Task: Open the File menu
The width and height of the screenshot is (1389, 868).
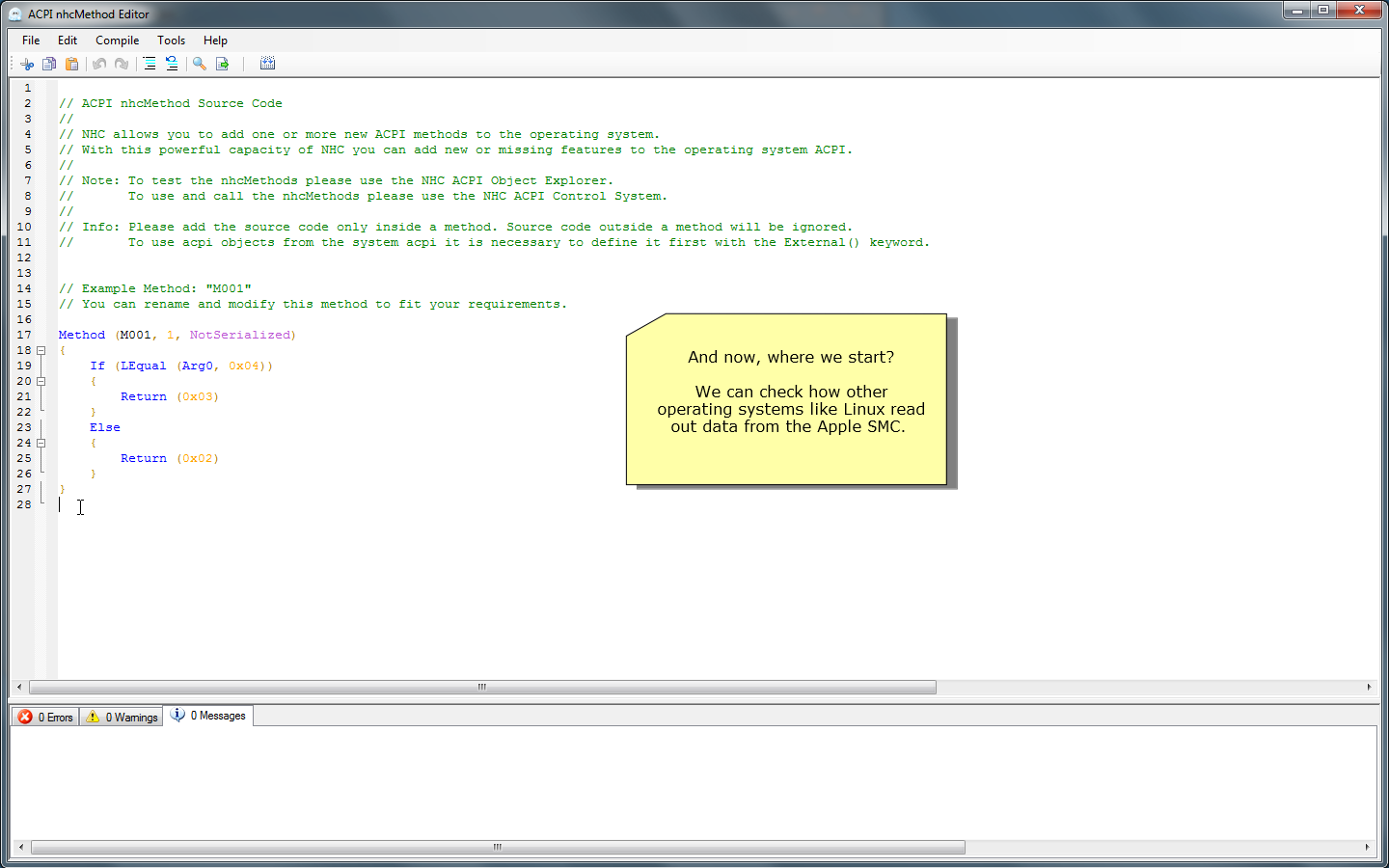Action: tap(31, 41)
